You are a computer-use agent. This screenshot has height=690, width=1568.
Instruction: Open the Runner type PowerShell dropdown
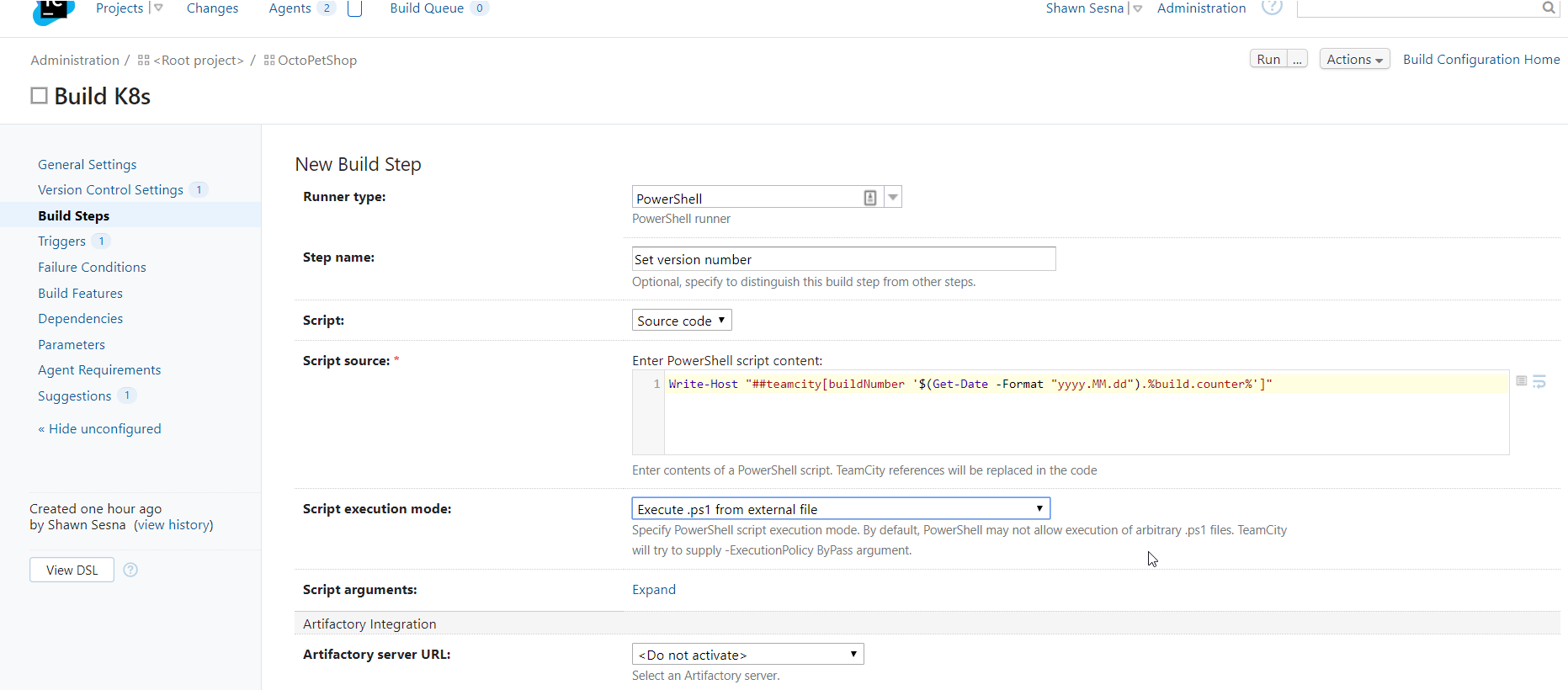[x=893, y=198]
